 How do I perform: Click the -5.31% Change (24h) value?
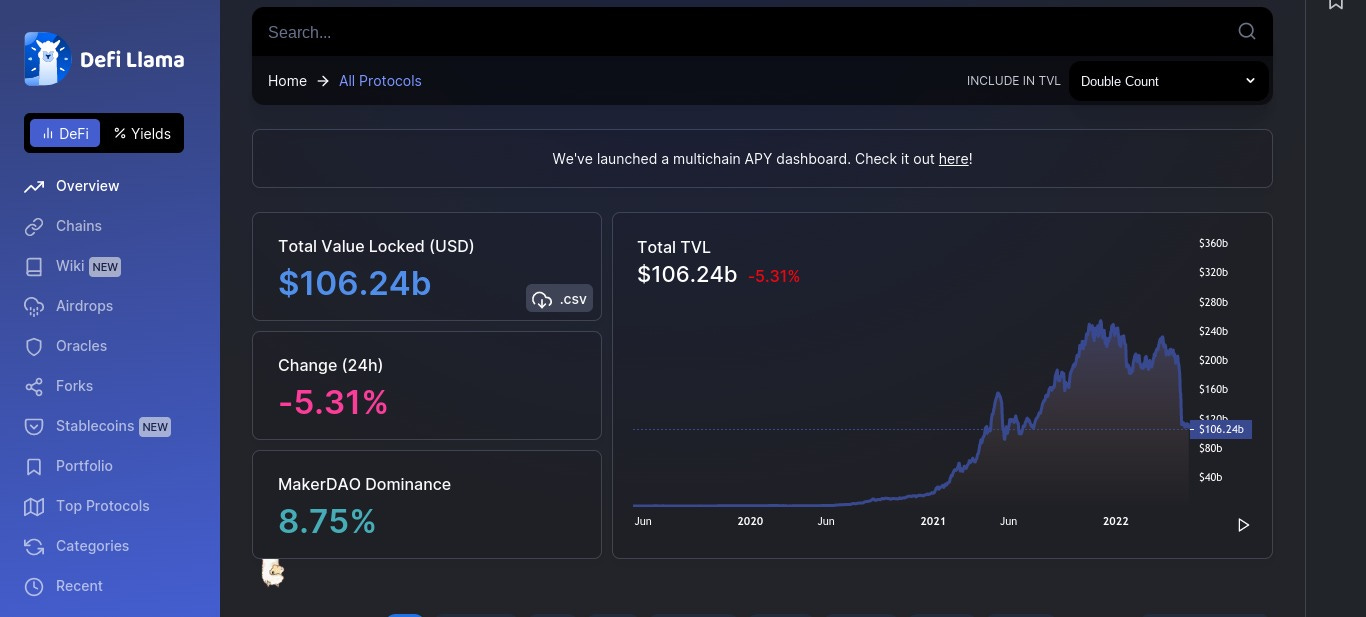(333, 403)
